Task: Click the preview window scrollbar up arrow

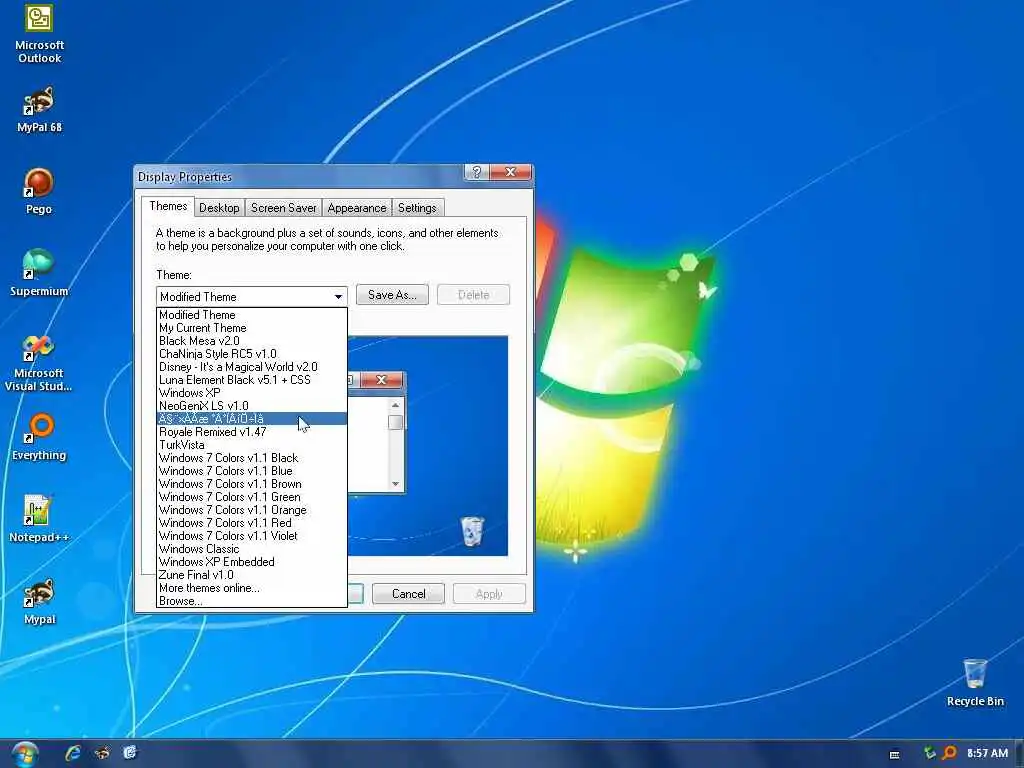Action: tap(395, 406)
